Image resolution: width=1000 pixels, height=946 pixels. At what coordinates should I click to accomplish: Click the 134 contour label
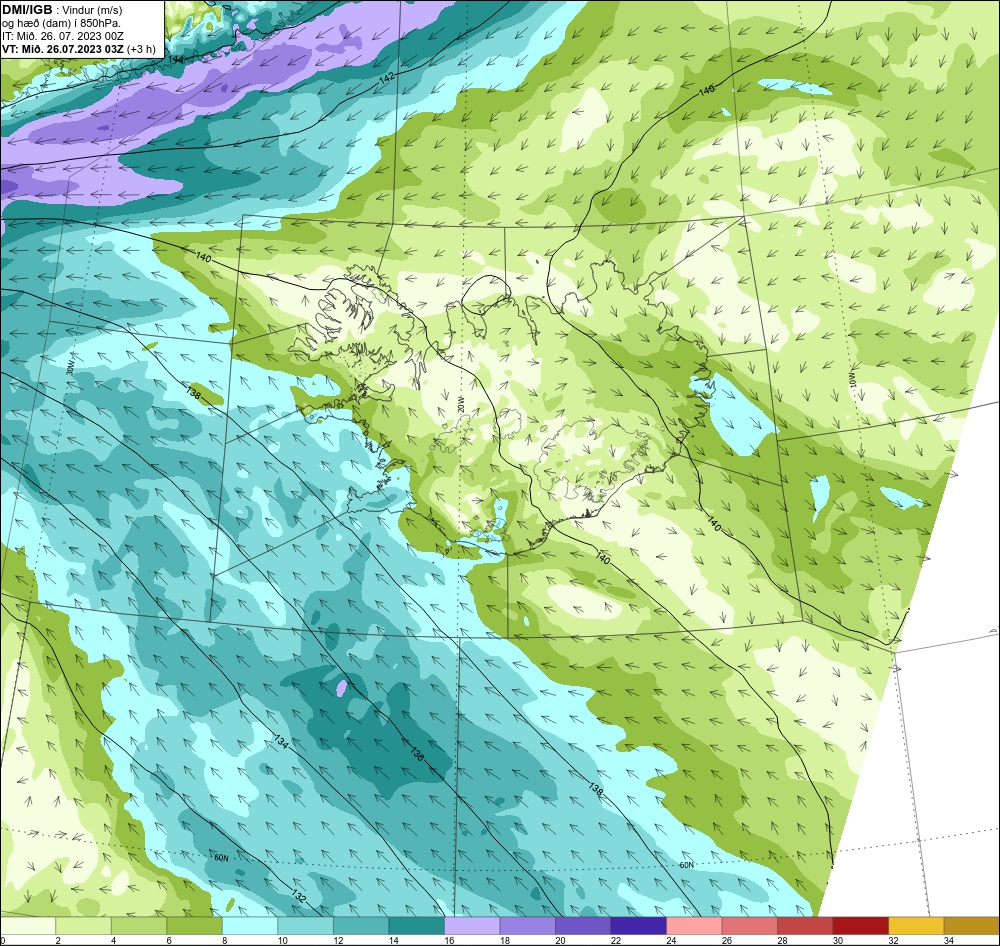tap(281, 741)
